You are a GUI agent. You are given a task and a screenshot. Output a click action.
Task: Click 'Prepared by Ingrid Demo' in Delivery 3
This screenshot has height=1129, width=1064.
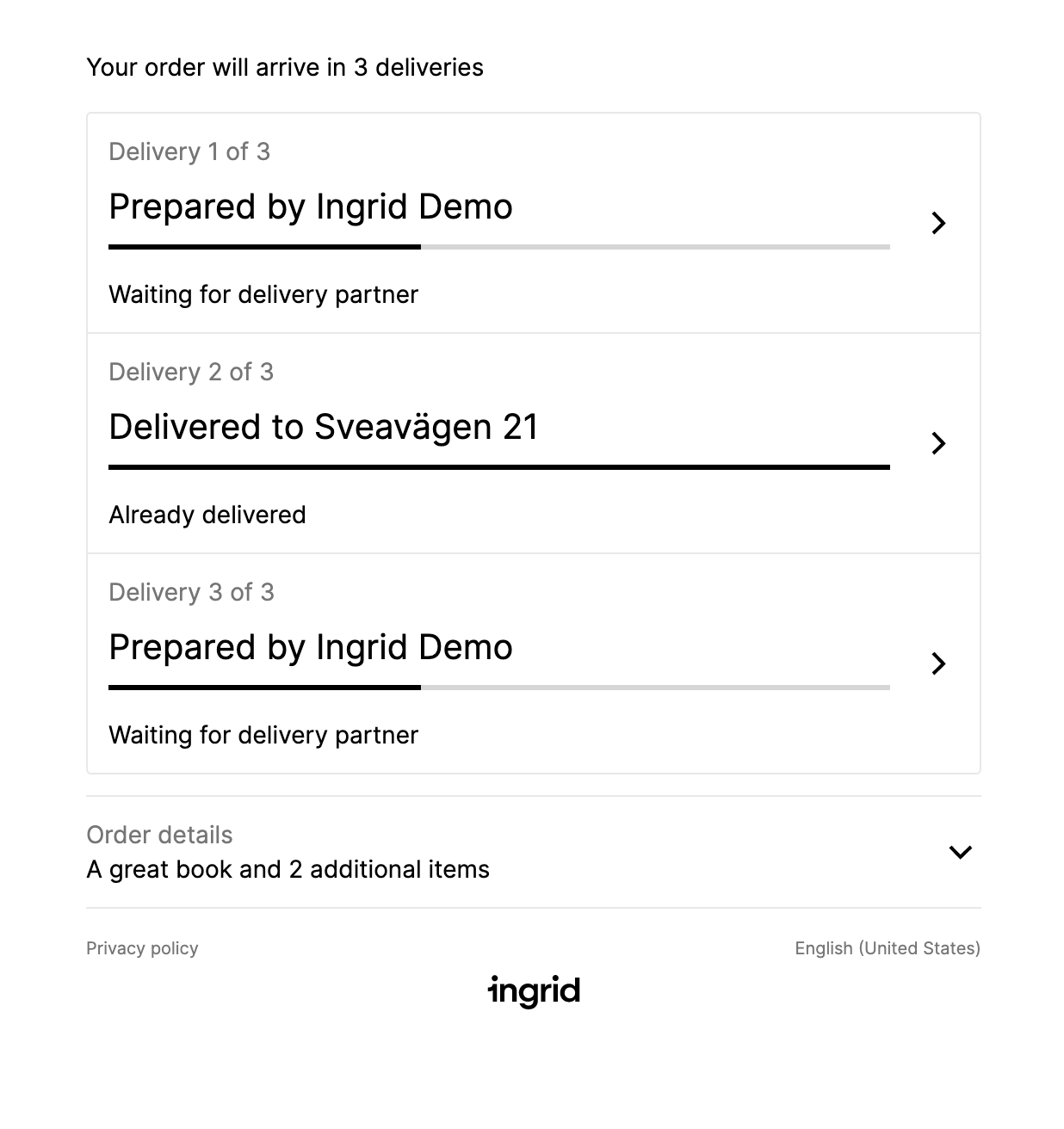311,648
